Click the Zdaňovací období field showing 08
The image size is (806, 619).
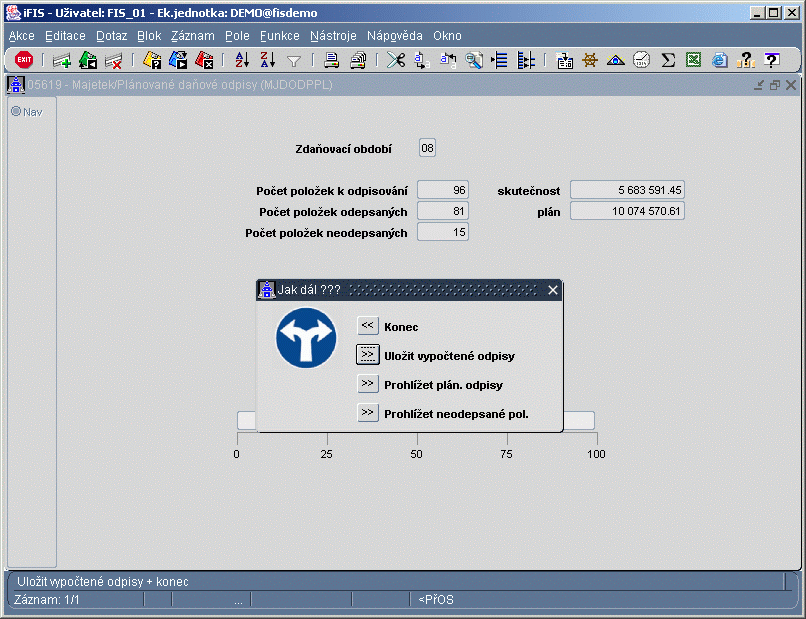427,148
